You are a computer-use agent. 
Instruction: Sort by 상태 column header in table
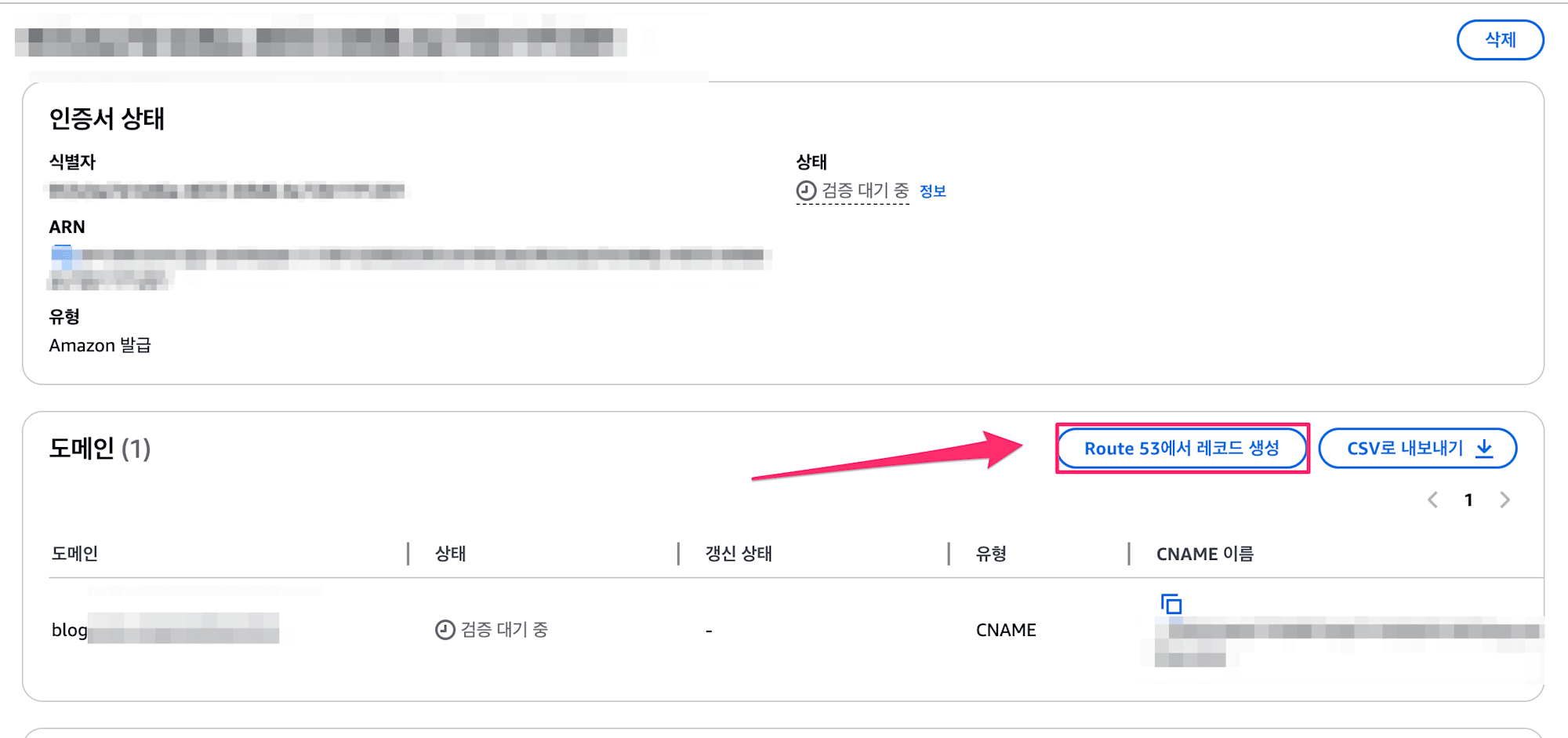click(451, 554)
